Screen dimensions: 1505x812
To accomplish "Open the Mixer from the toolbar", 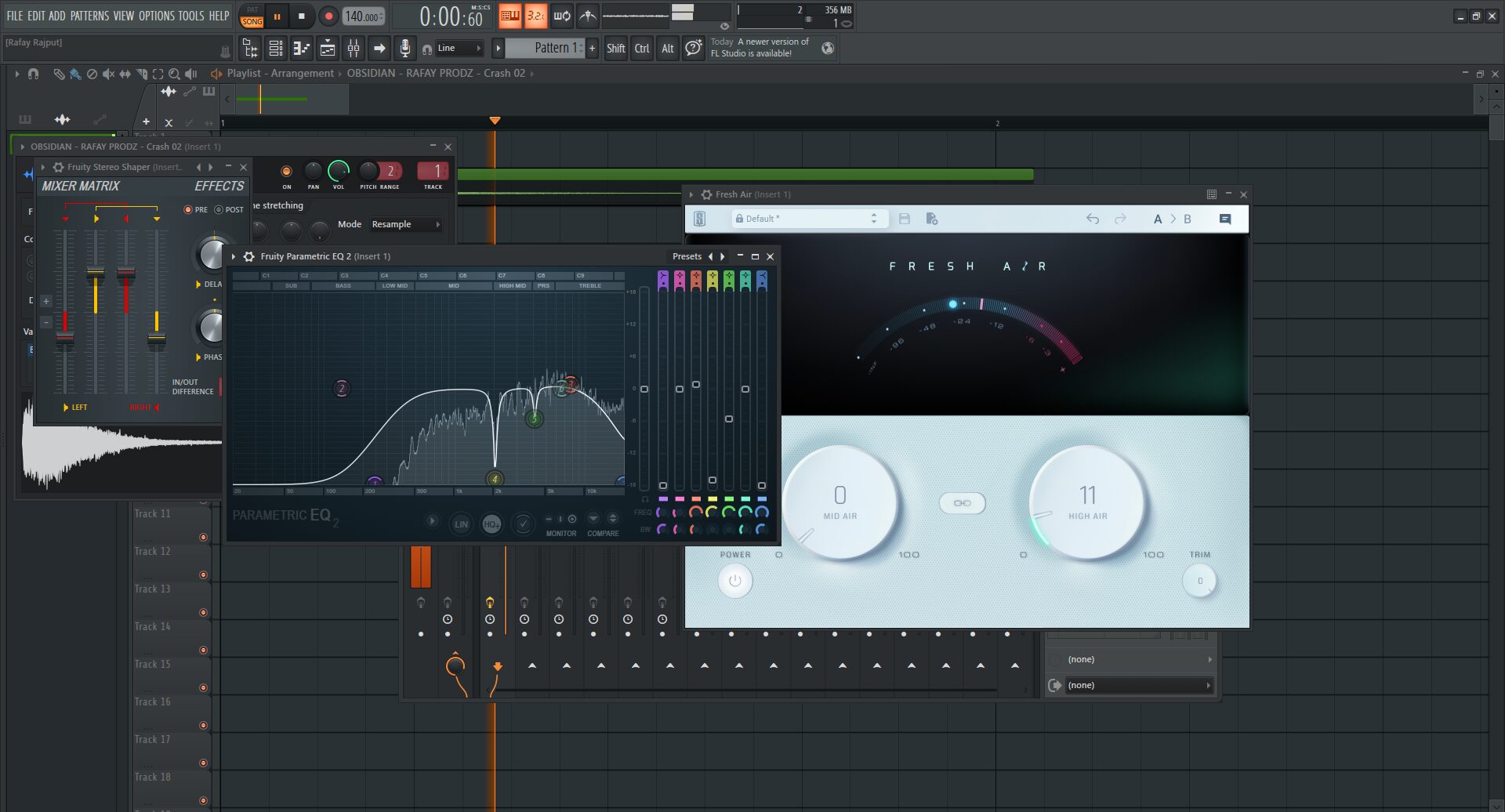I will pyautogui.click(x=354, y=49).
